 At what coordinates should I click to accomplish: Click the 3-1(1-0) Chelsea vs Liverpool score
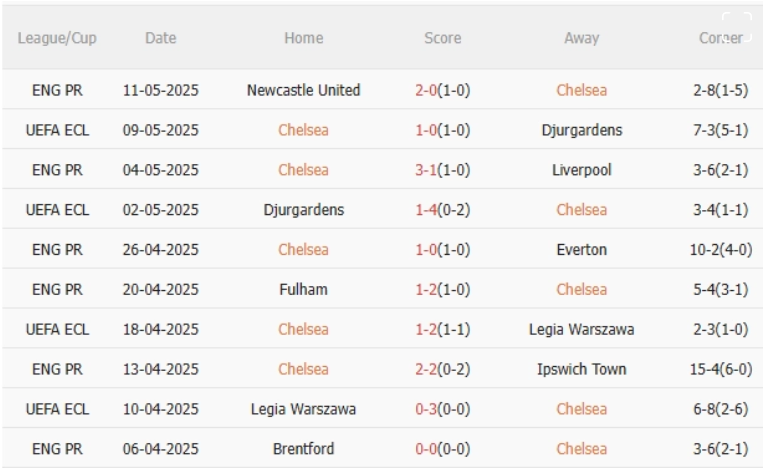(x=443, y=170)
